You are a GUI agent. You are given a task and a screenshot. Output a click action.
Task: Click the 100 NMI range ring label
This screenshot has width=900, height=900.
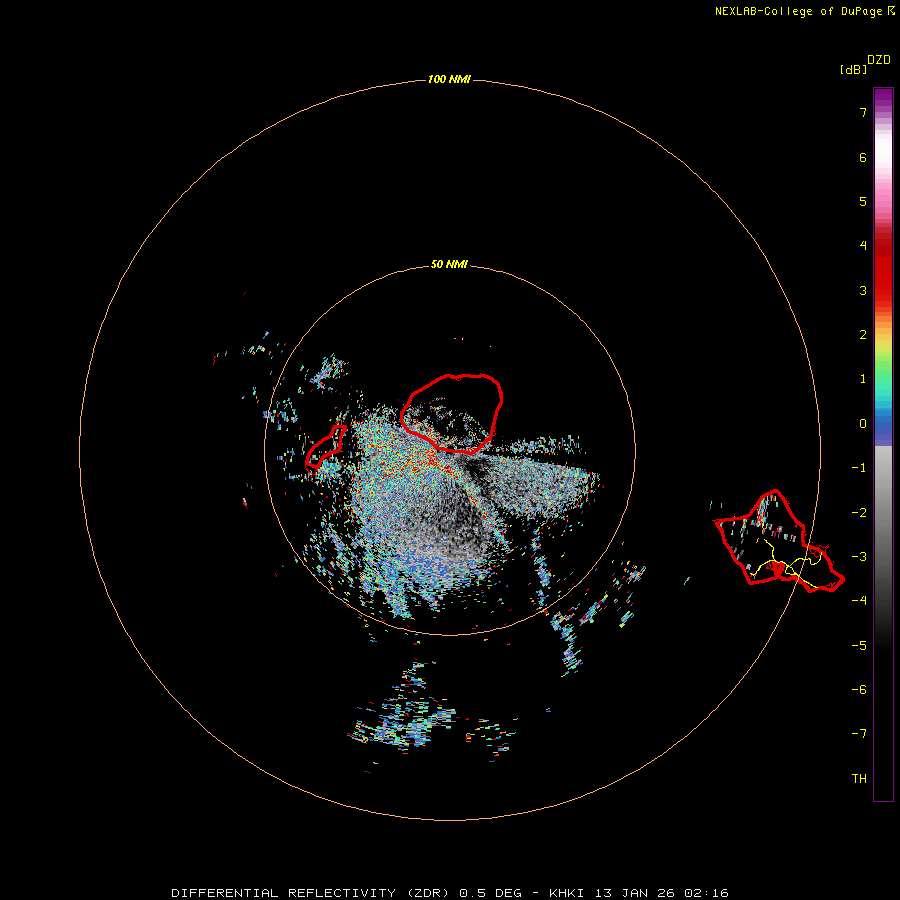click(449, 79)
